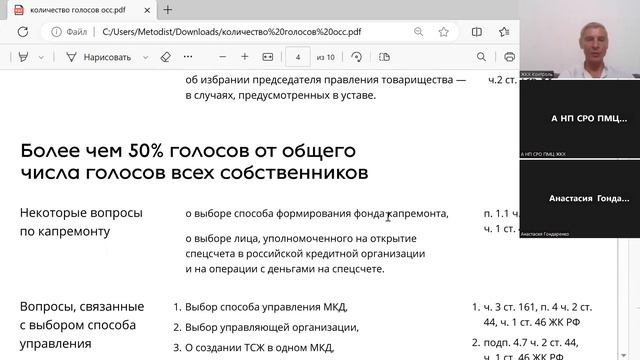The width and height of the screenshot is (640, 360).
Task: Open the more options ellipsis in PDF toolbar
Action: 188,57
